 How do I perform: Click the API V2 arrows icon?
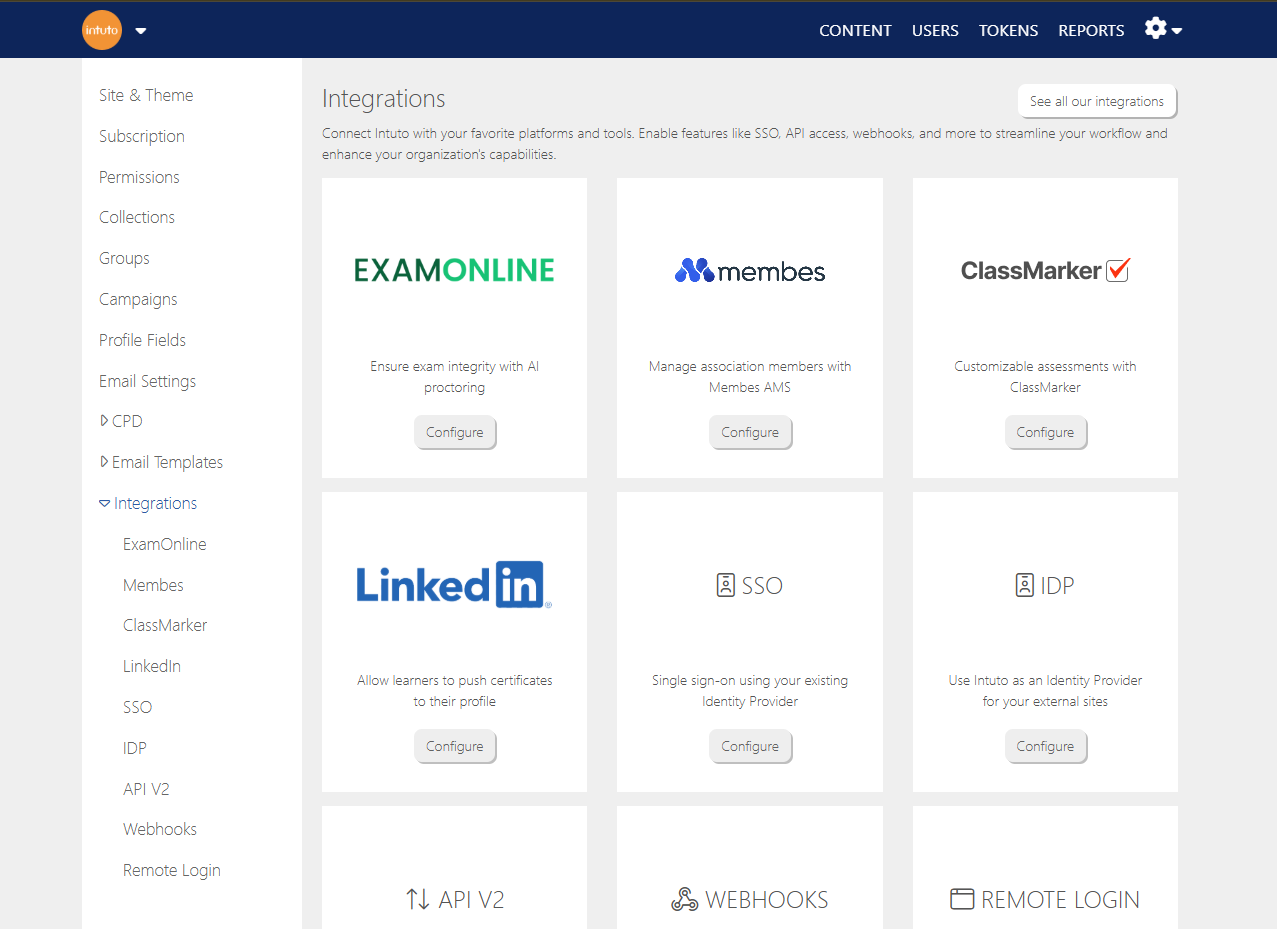tap(418, 899)
